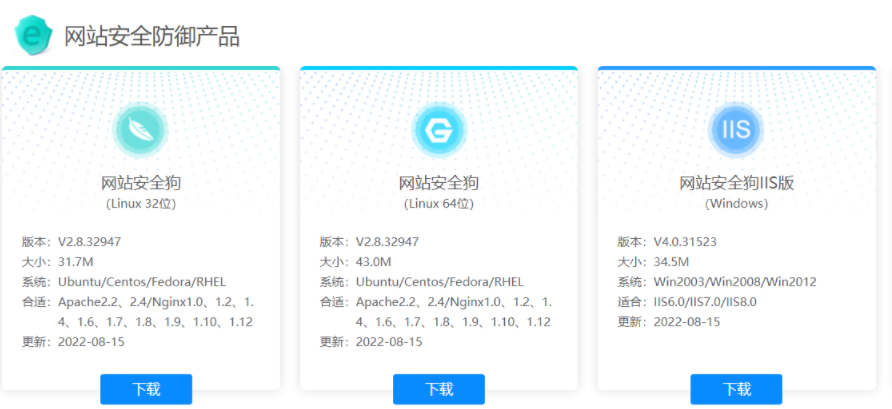Click update date 2022-08-15 in IIS版 card

tap(687, 322)
